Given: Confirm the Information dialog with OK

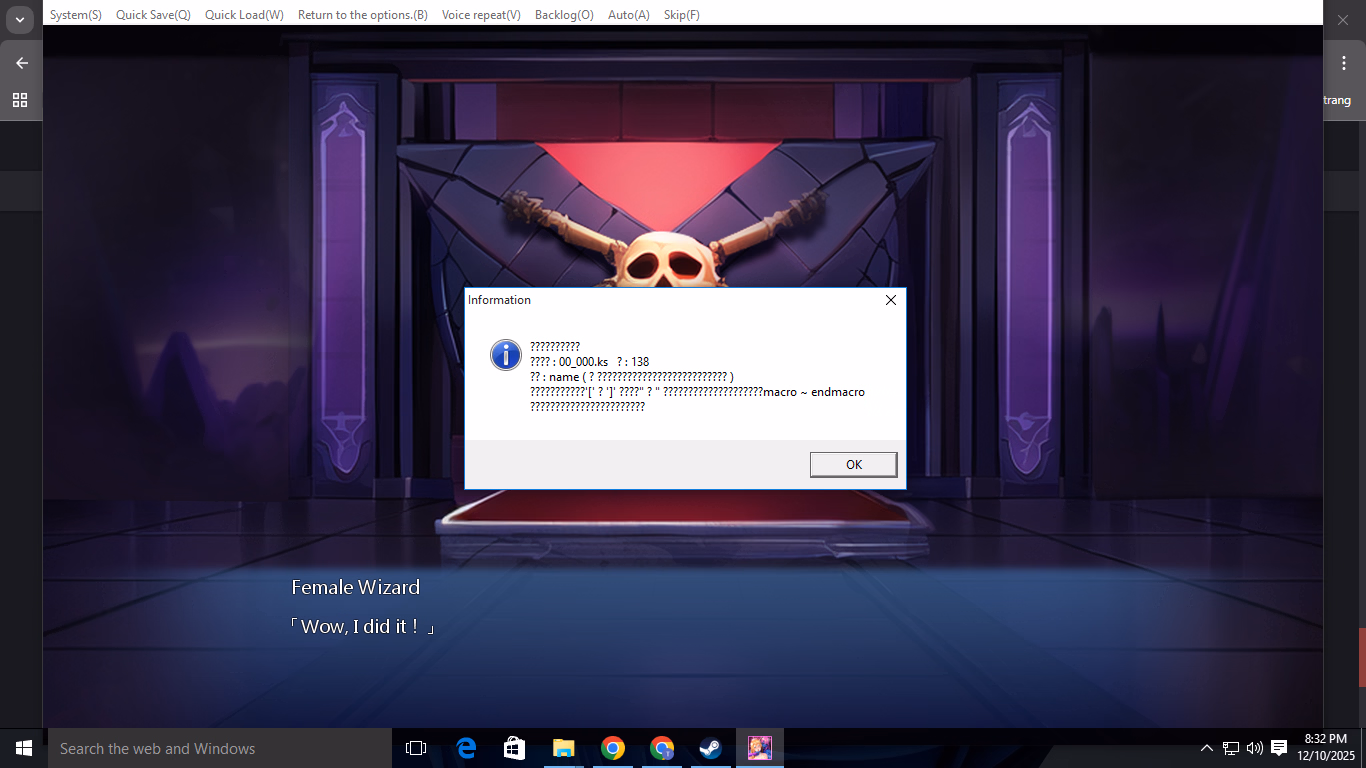Looking at the screenshot, I should tap(853, 464).
